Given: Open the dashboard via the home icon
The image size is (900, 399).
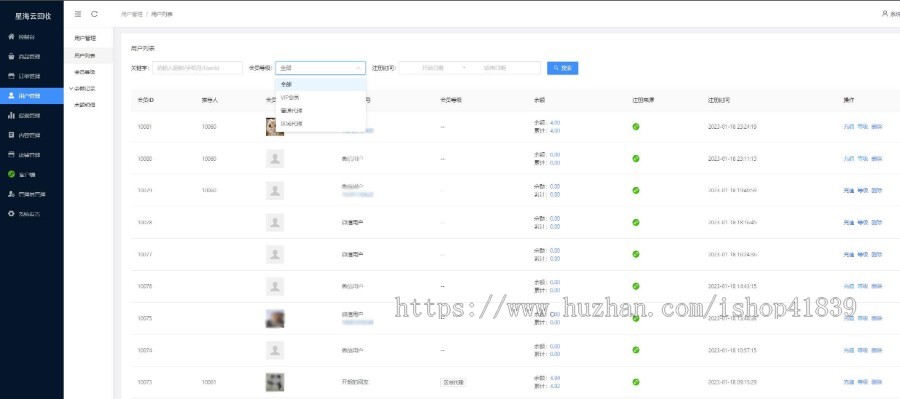Looking at the screenshot, I should [x=11, y=37].
